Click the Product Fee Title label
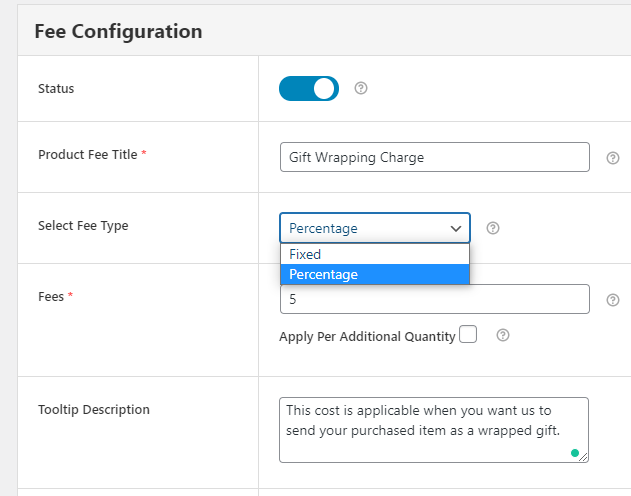This screenshot has height=496, width=631. point(88,155)
